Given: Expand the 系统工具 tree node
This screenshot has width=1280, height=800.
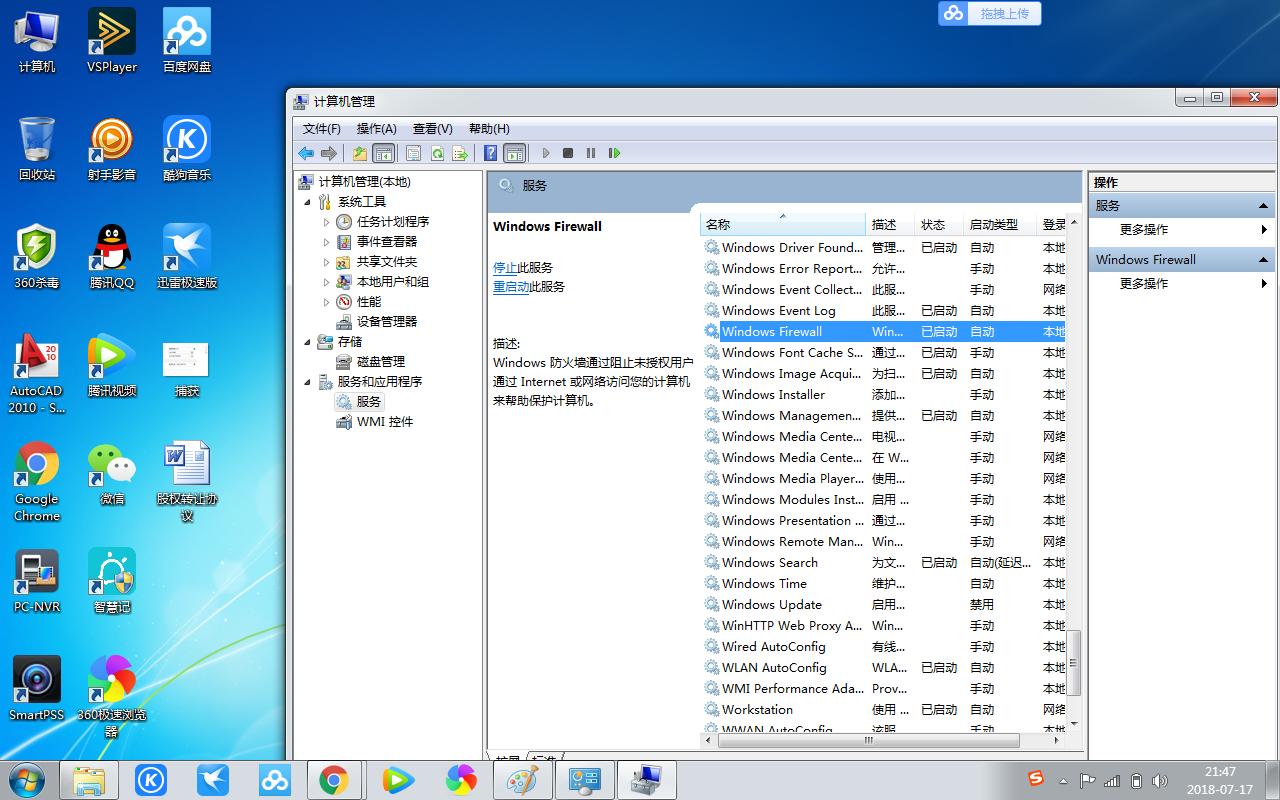Looking at the screenshot, I should [308, 201].
